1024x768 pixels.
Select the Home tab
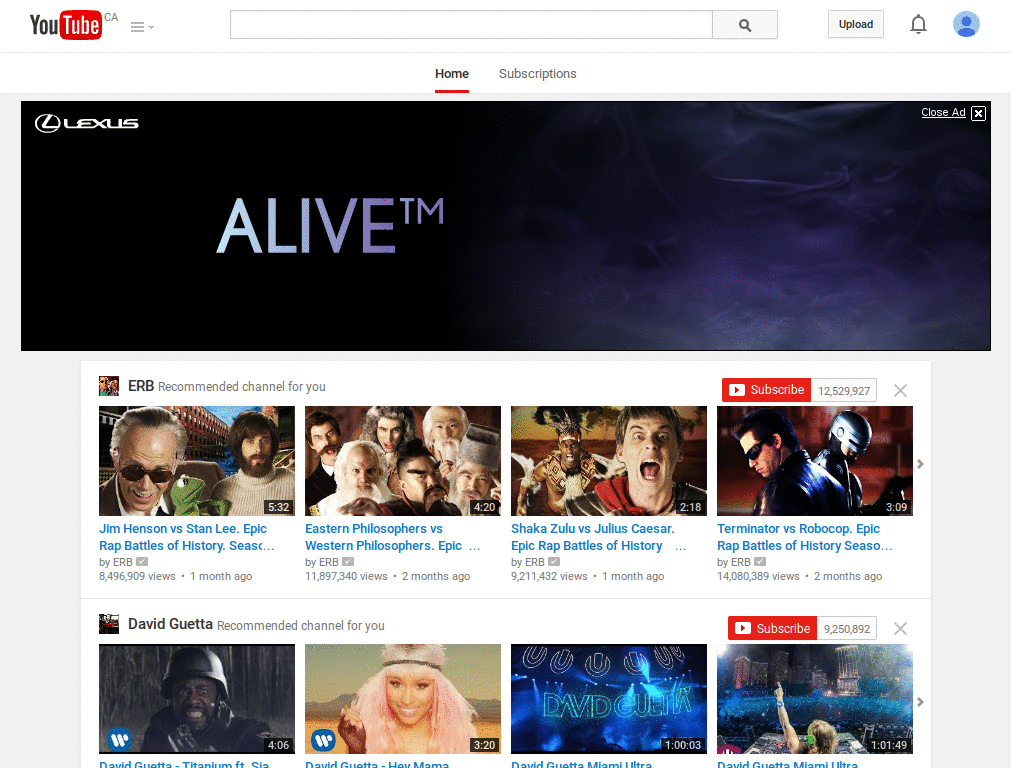[x=452, y=74]
